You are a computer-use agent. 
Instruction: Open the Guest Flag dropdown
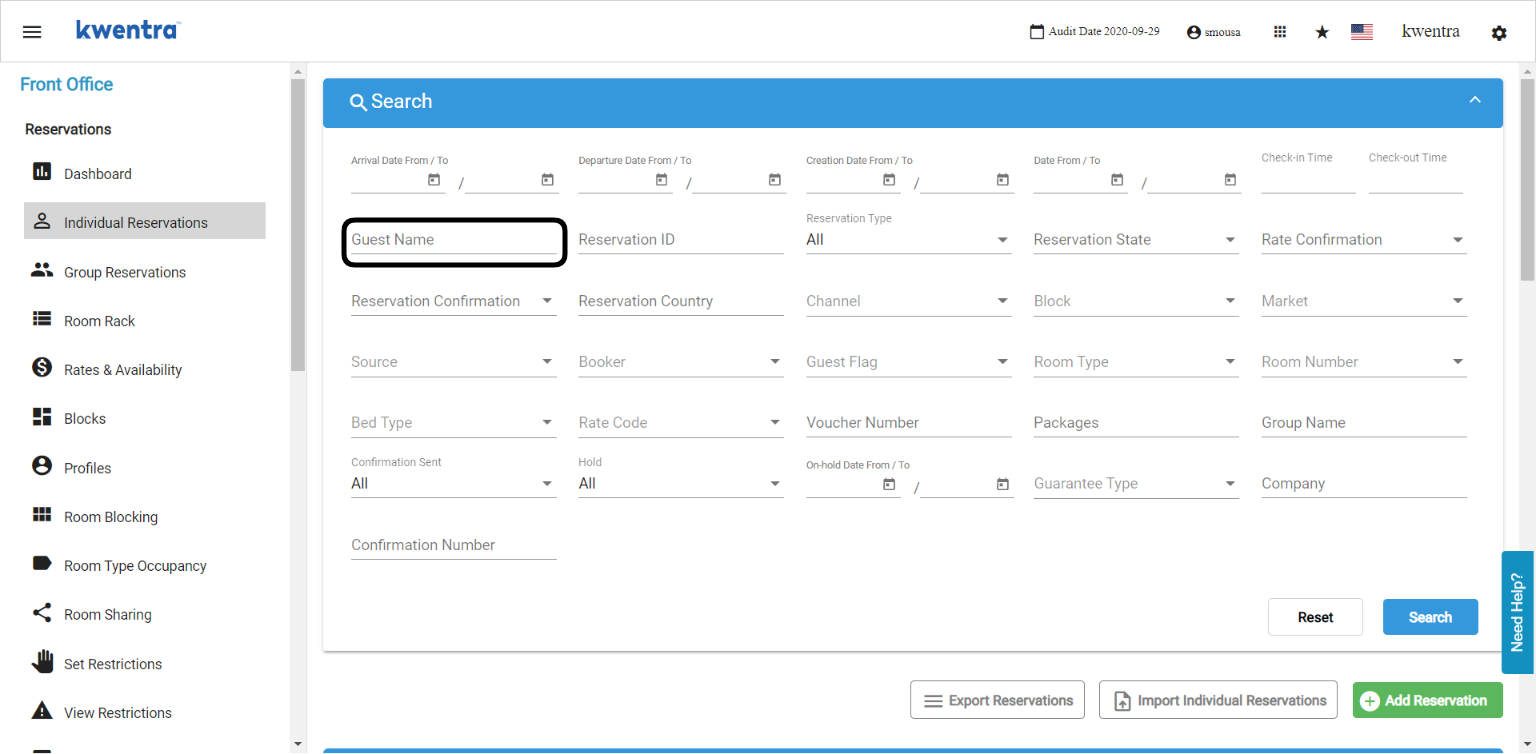(x=909, y=362)
